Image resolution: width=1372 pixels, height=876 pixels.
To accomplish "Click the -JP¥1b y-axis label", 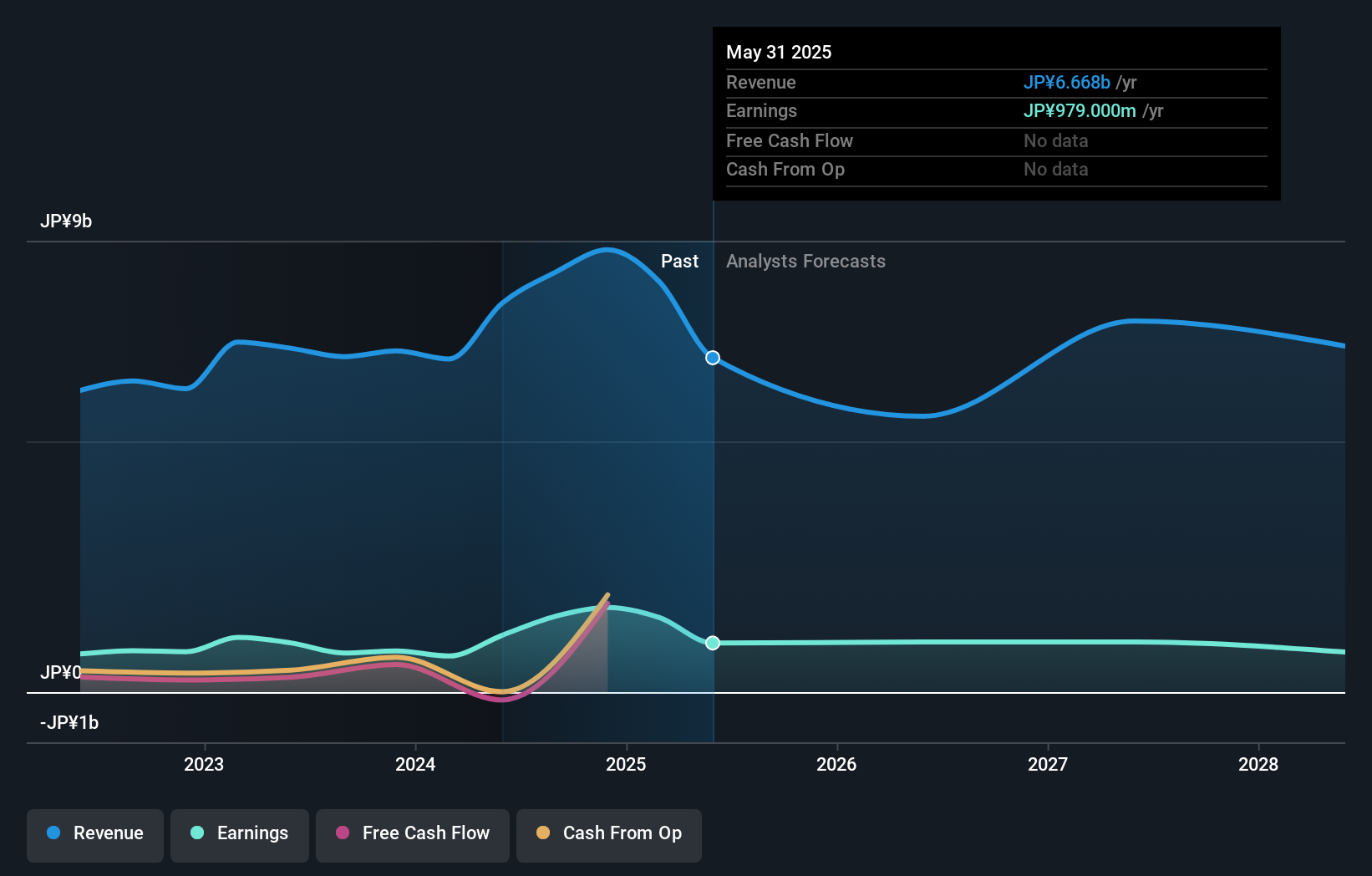I will click(x=69, y=722).
